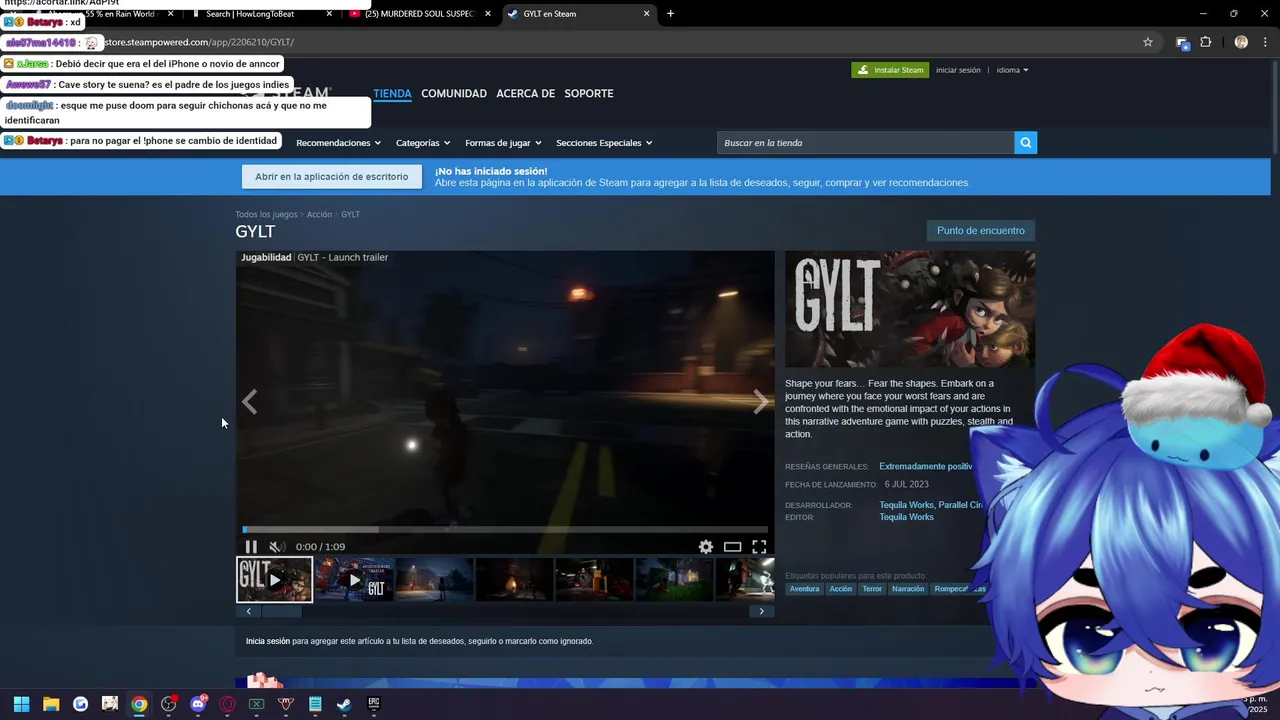Open Discord from the taskbar
Viewport: 1280px width, 720px height.
[x=198, y=704]
